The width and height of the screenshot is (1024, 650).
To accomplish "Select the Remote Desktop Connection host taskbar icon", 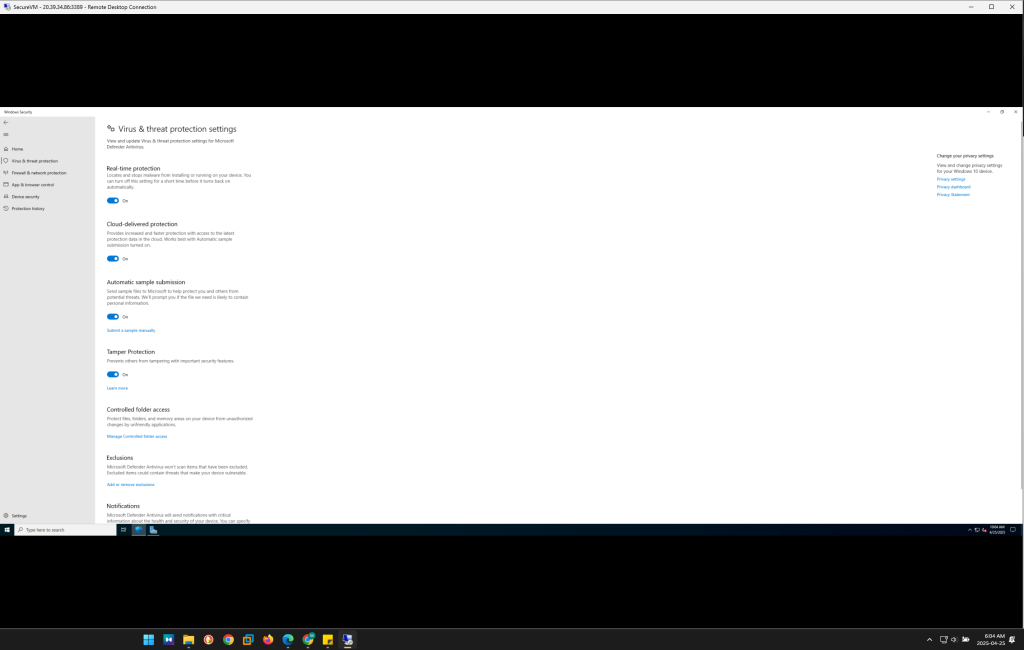I will [x=347, y=640].
